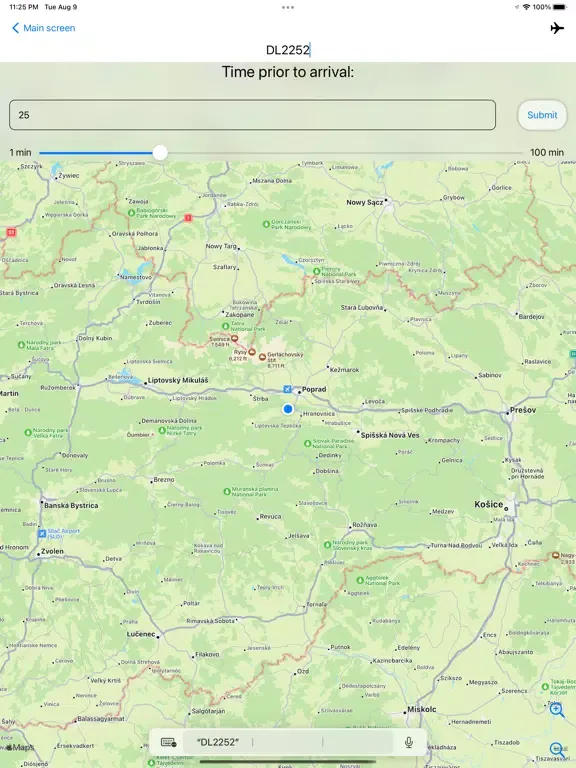Tap the Apple Maps legal logo
This screenshot has width=576, height=768.
coord(20,747)
